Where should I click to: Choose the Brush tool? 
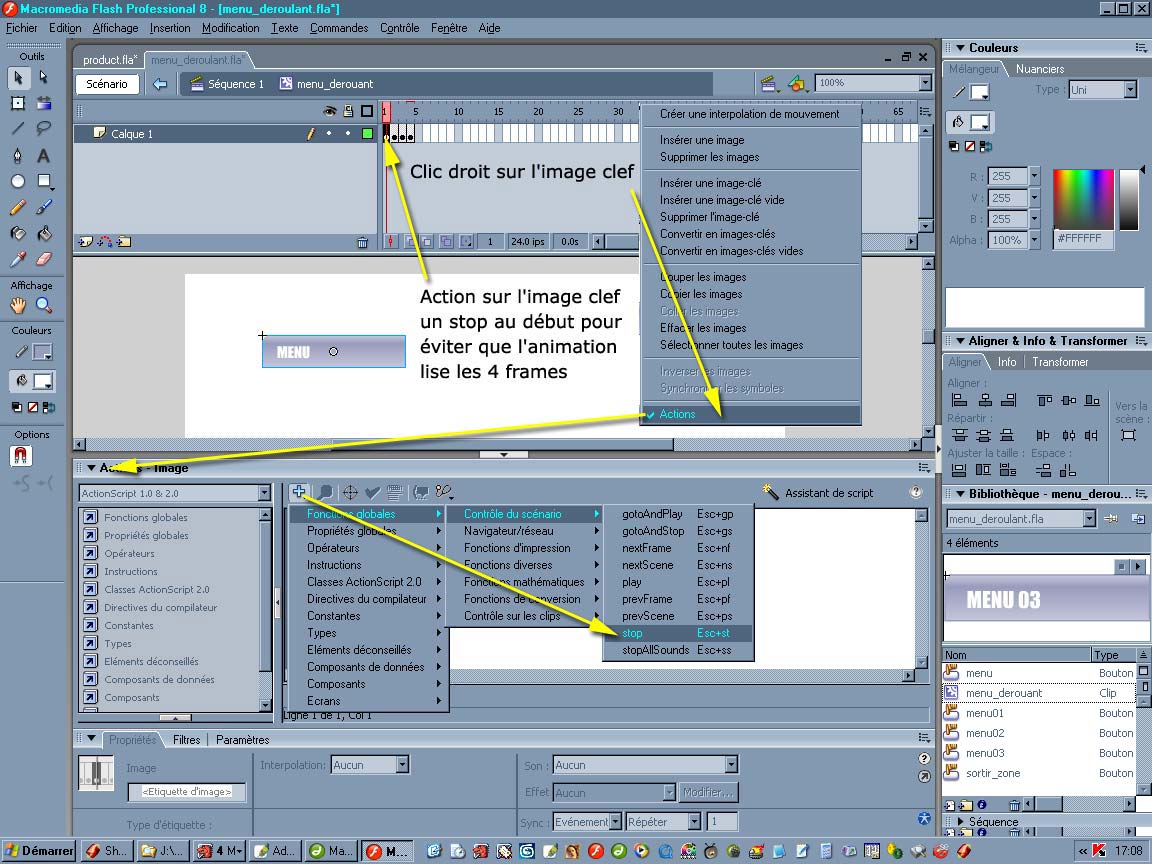click(x=44, y=207)
